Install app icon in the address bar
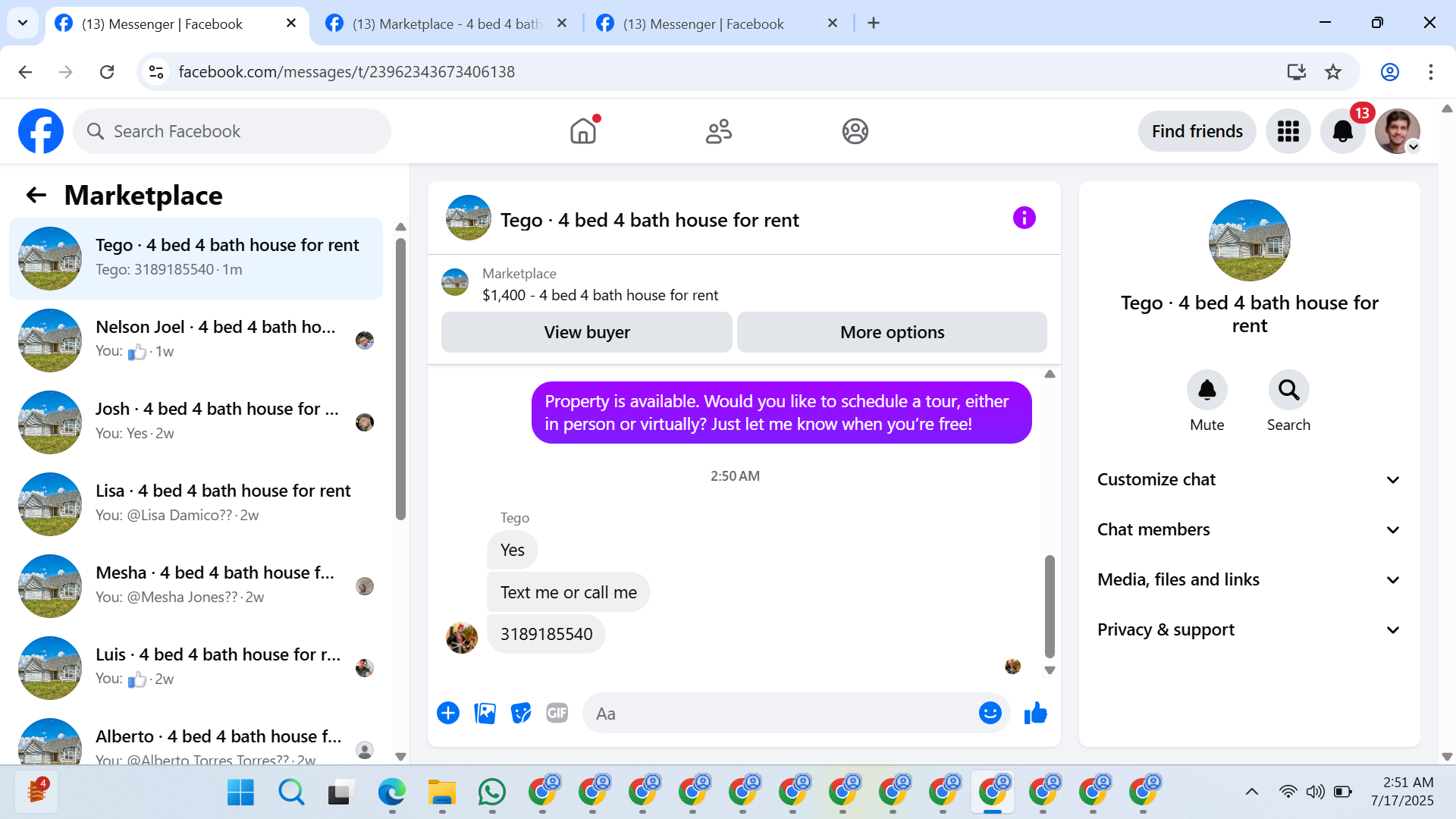 click(1297, 72)
